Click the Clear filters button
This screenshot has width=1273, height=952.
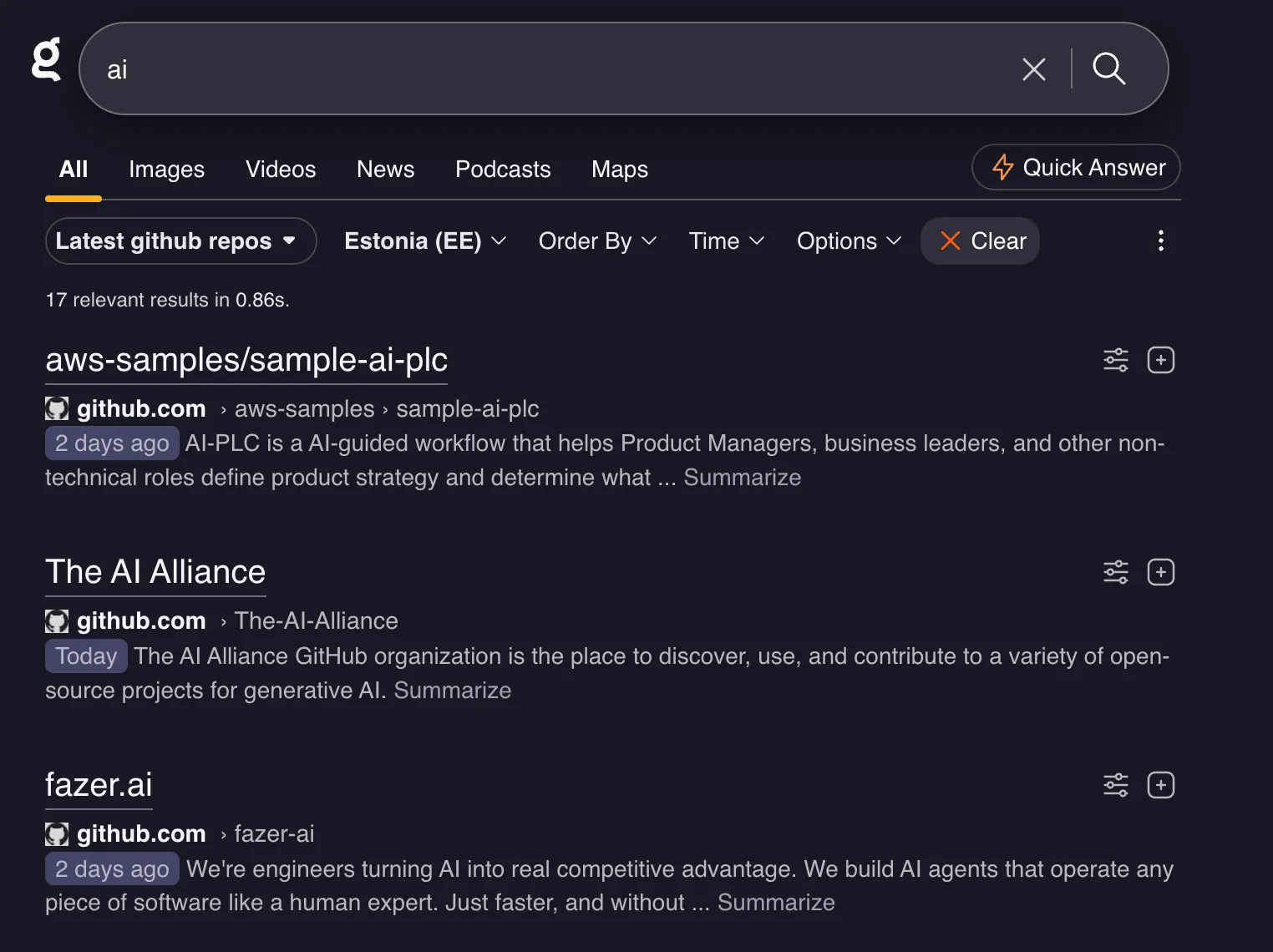[x=981, y=241]
